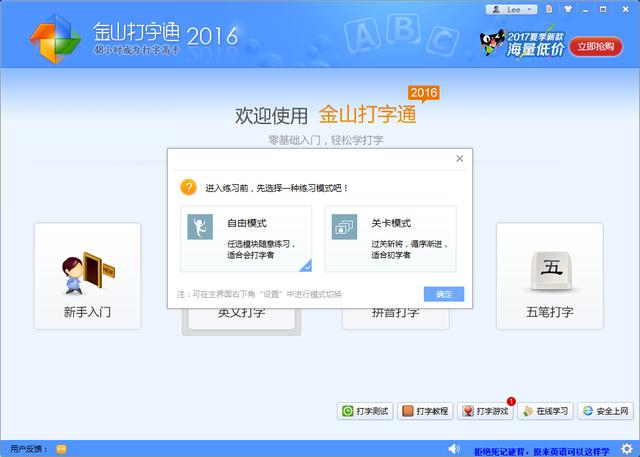
Task: Open the 拒绝死记硬背 English learning link
Action: pyautogui.click(x=541, y=452)
